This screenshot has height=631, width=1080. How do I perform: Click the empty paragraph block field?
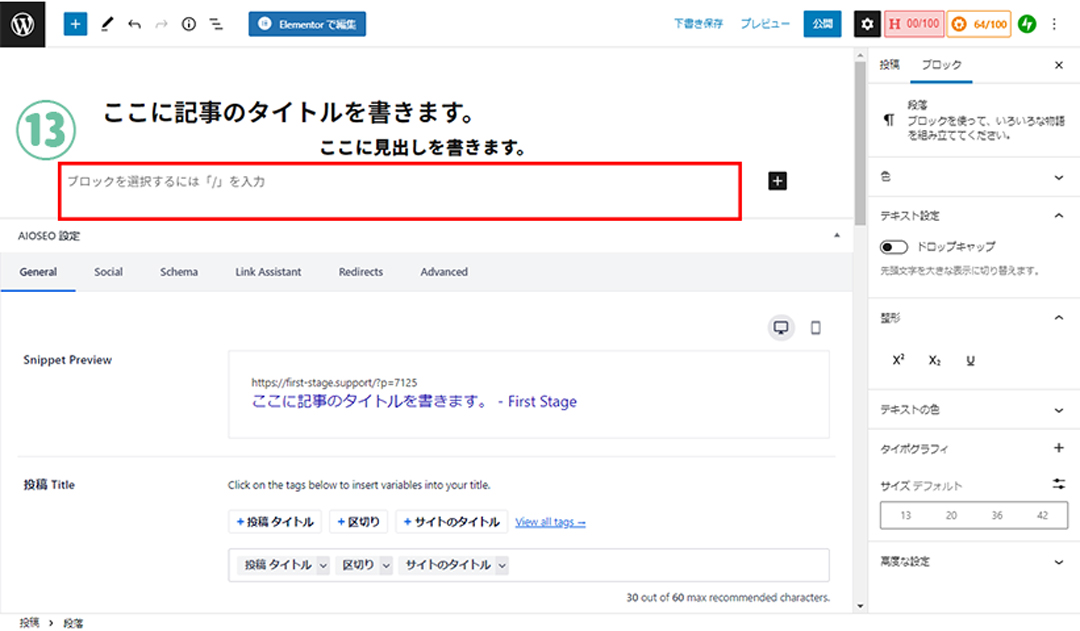click(400, 190)
